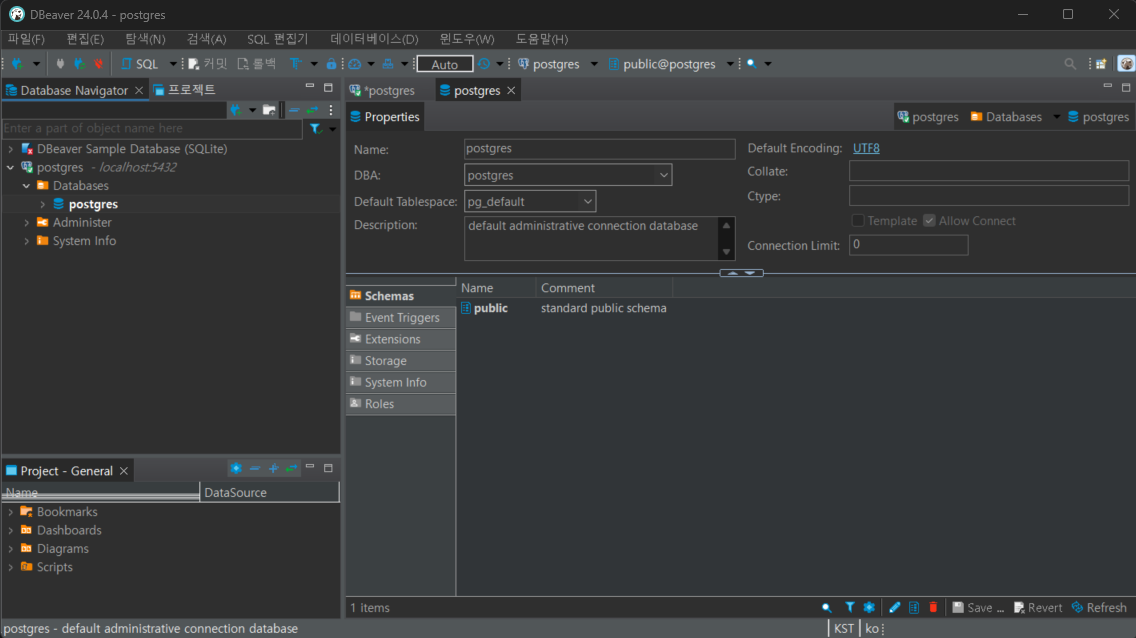Open the 편집(E) menu

click(85, 39)
